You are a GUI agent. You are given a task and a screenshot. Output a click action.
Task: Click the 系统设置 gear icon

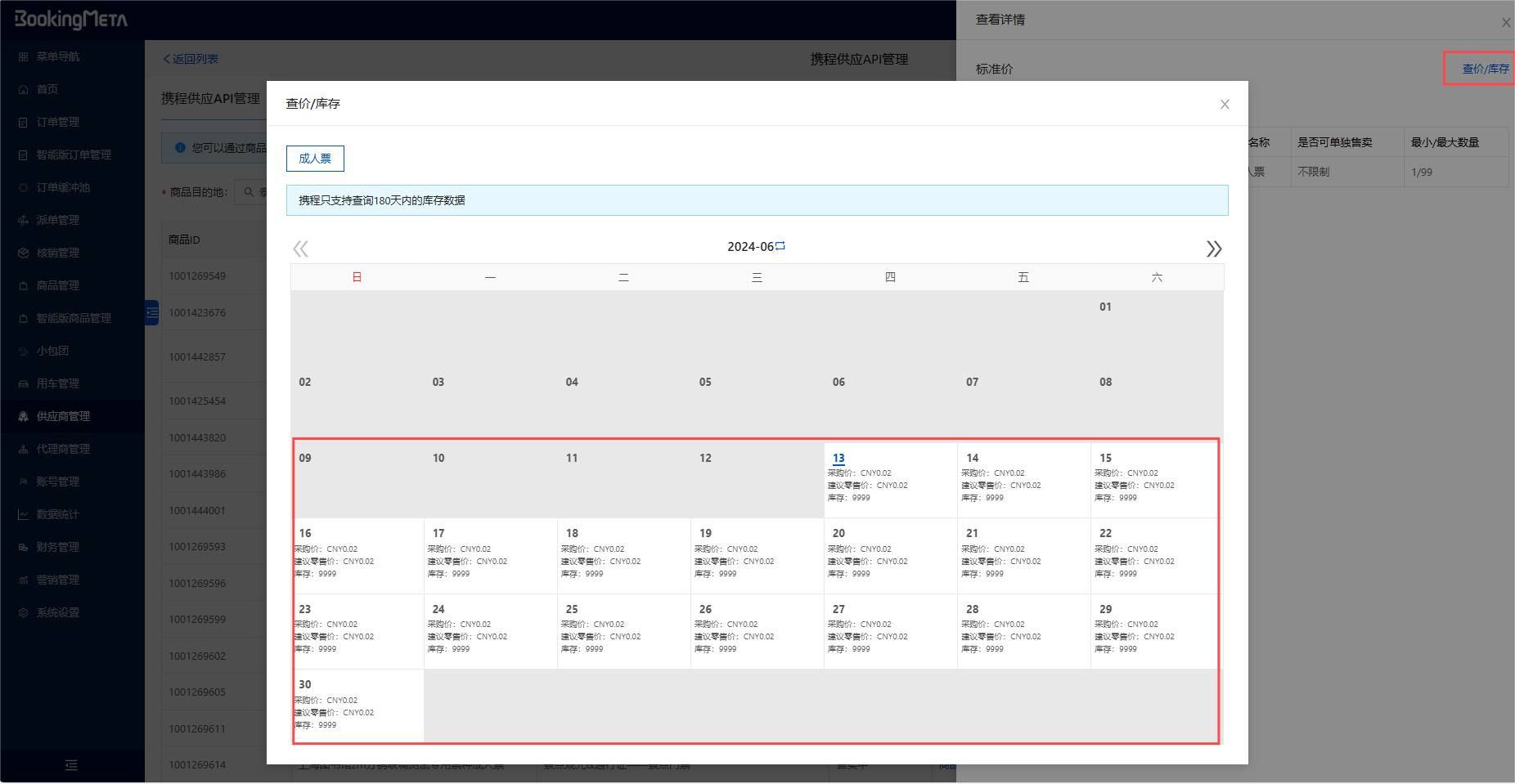coord(23,612)
